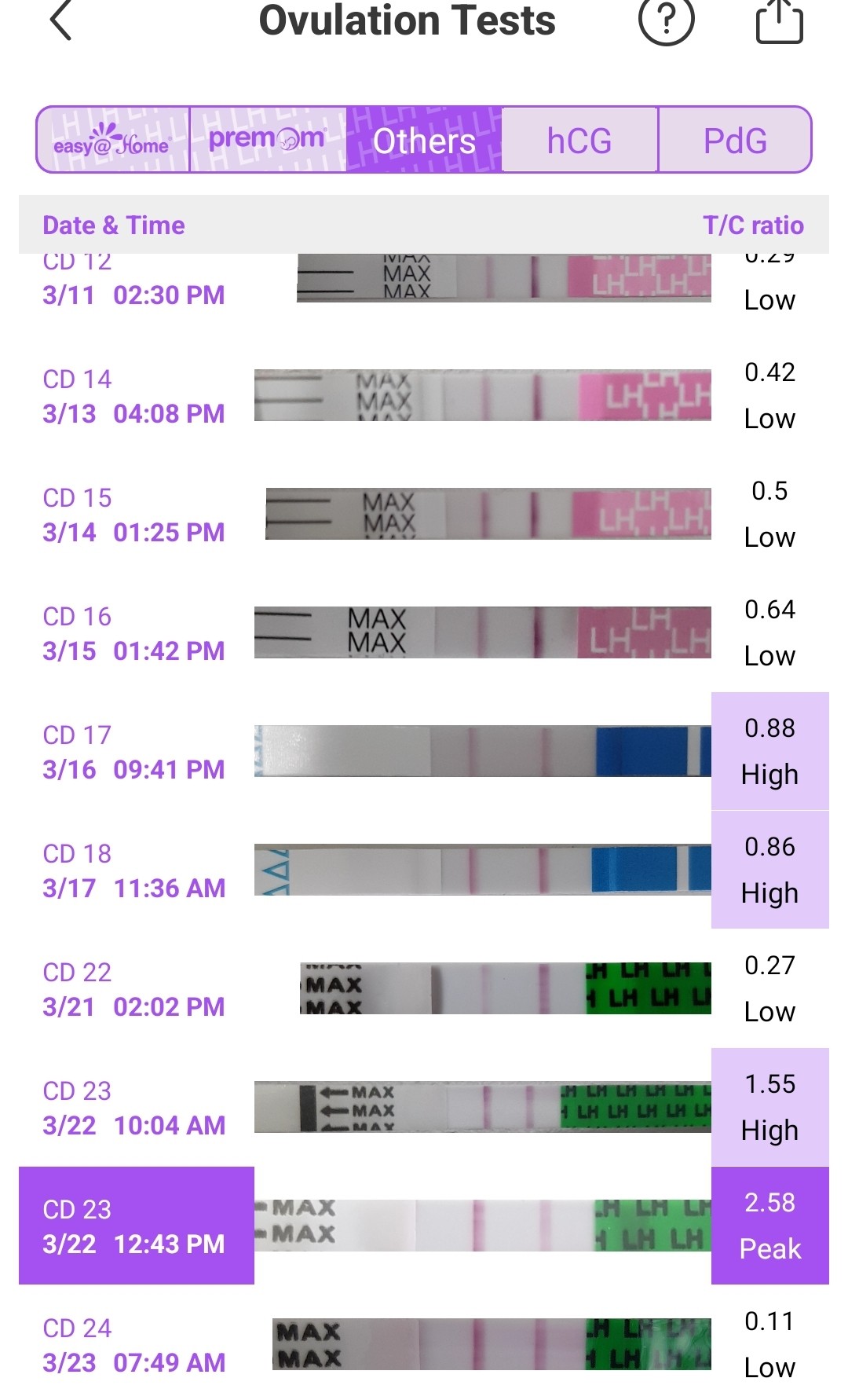
Task: Tap the T/C ratio column header
Action: tap(753, 225)
